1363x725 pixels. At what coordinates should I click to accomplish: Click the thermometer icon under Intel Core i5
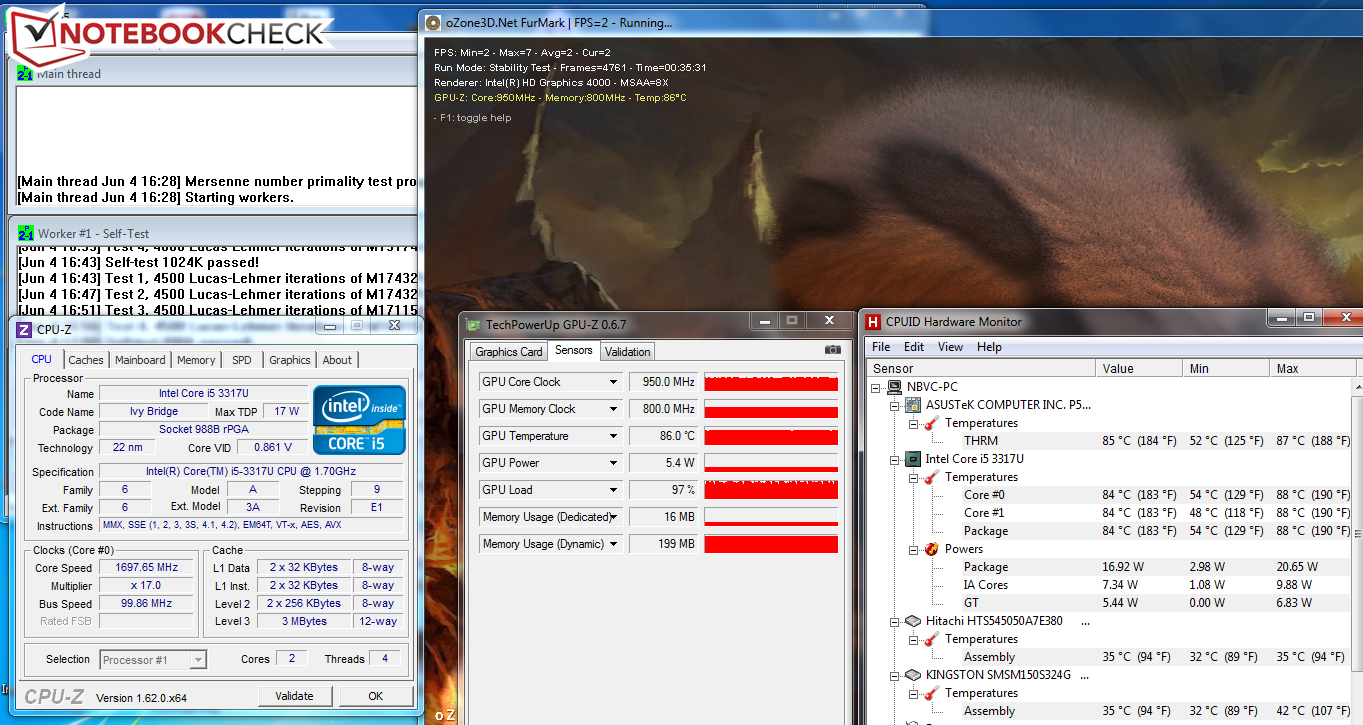[x=931, y=477]
